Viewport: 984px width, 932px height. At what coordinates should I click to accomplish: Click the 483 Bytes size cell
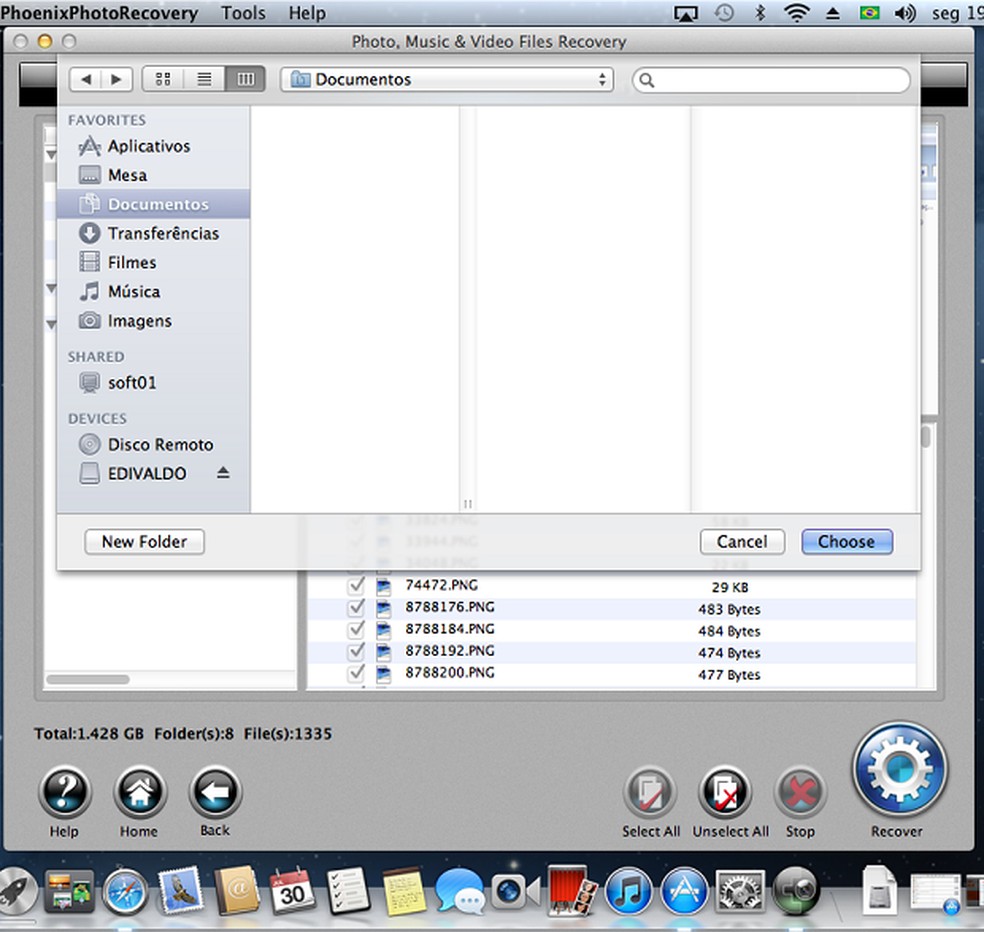pos(729,609)
